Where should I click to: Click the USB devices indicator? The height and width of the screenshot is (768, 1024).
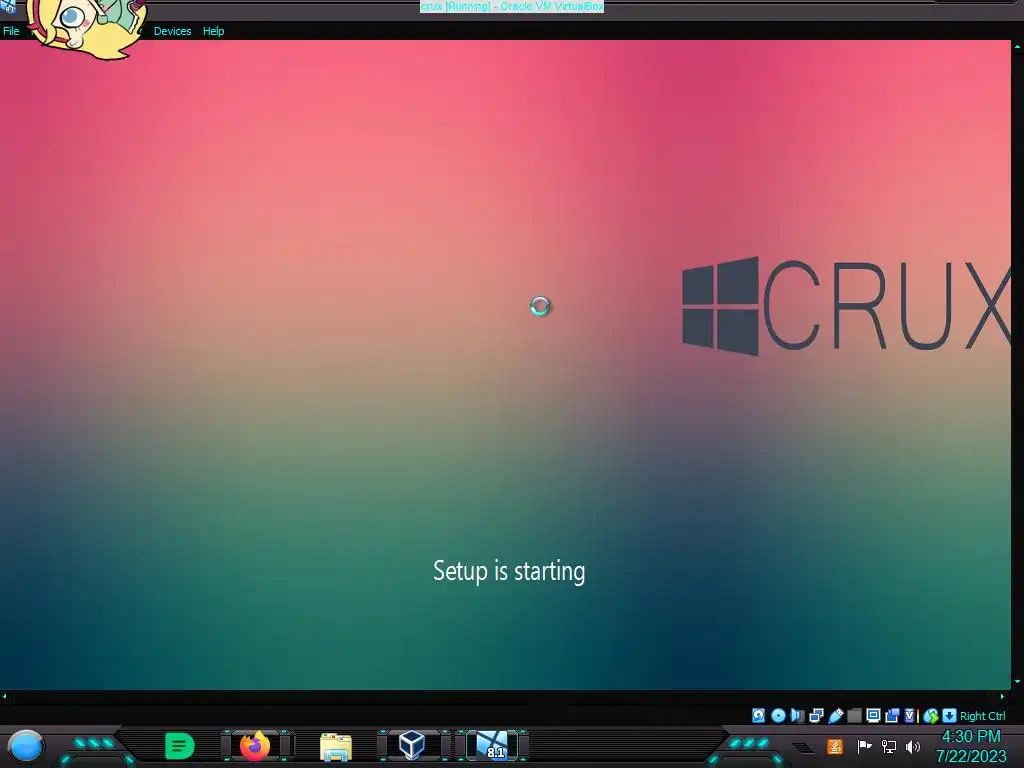coord(836,716)
